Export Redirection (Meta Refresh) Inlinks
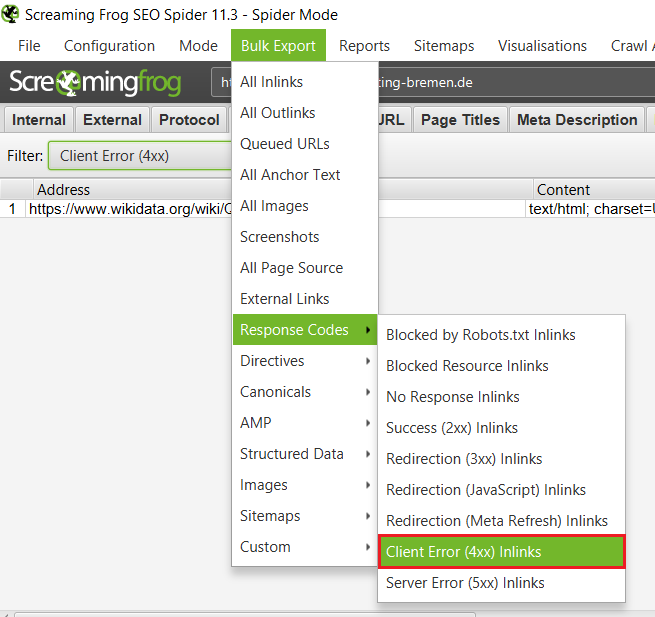Image resolution: width=655 pixels, height=617 pixels. pyautogui.click(x=501, y=521)
